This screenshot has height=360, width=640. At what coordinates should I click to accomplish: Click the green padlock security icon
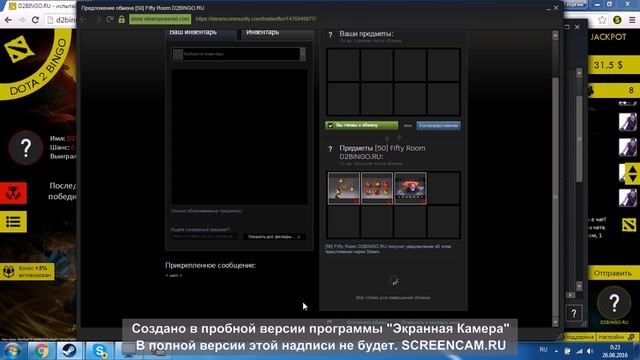[x=122, y=19]
